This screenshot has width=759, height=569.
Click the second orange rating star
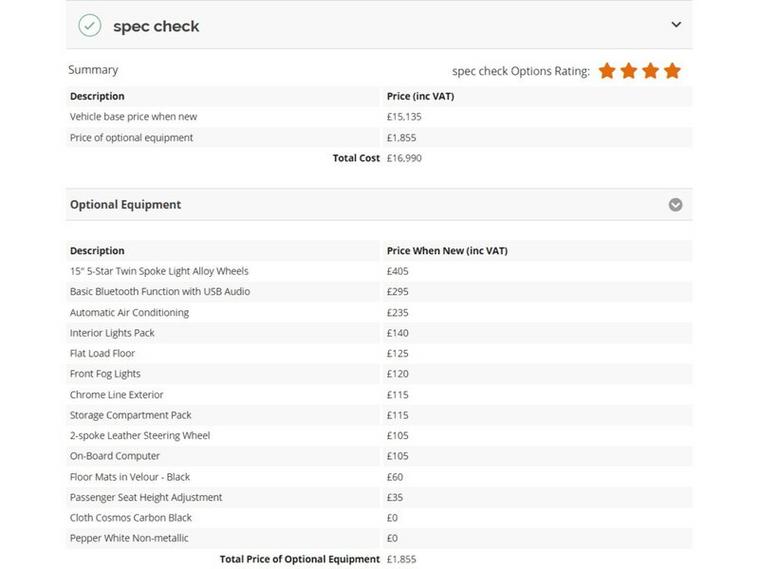[x=629, y=71]
